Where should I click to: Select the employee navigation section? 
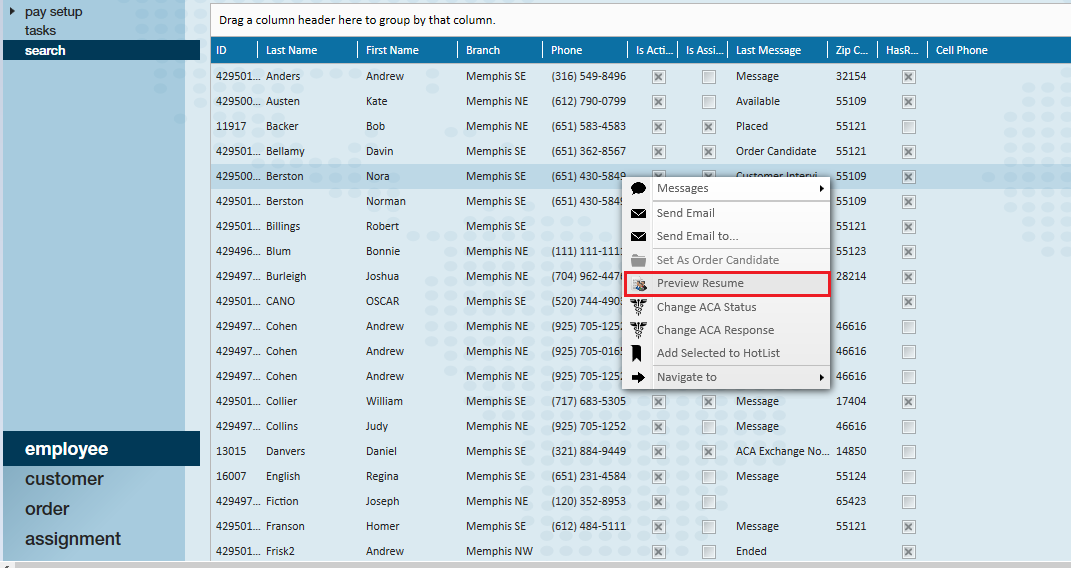click(101, 449)
